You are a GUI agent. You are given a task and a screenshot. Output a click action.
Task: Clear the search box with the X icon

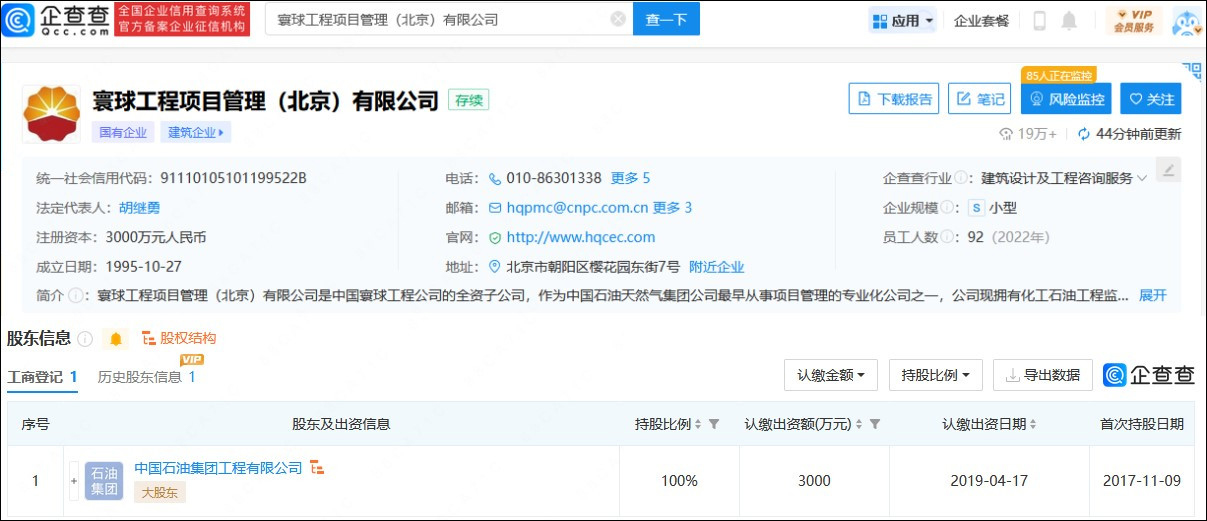618,19
